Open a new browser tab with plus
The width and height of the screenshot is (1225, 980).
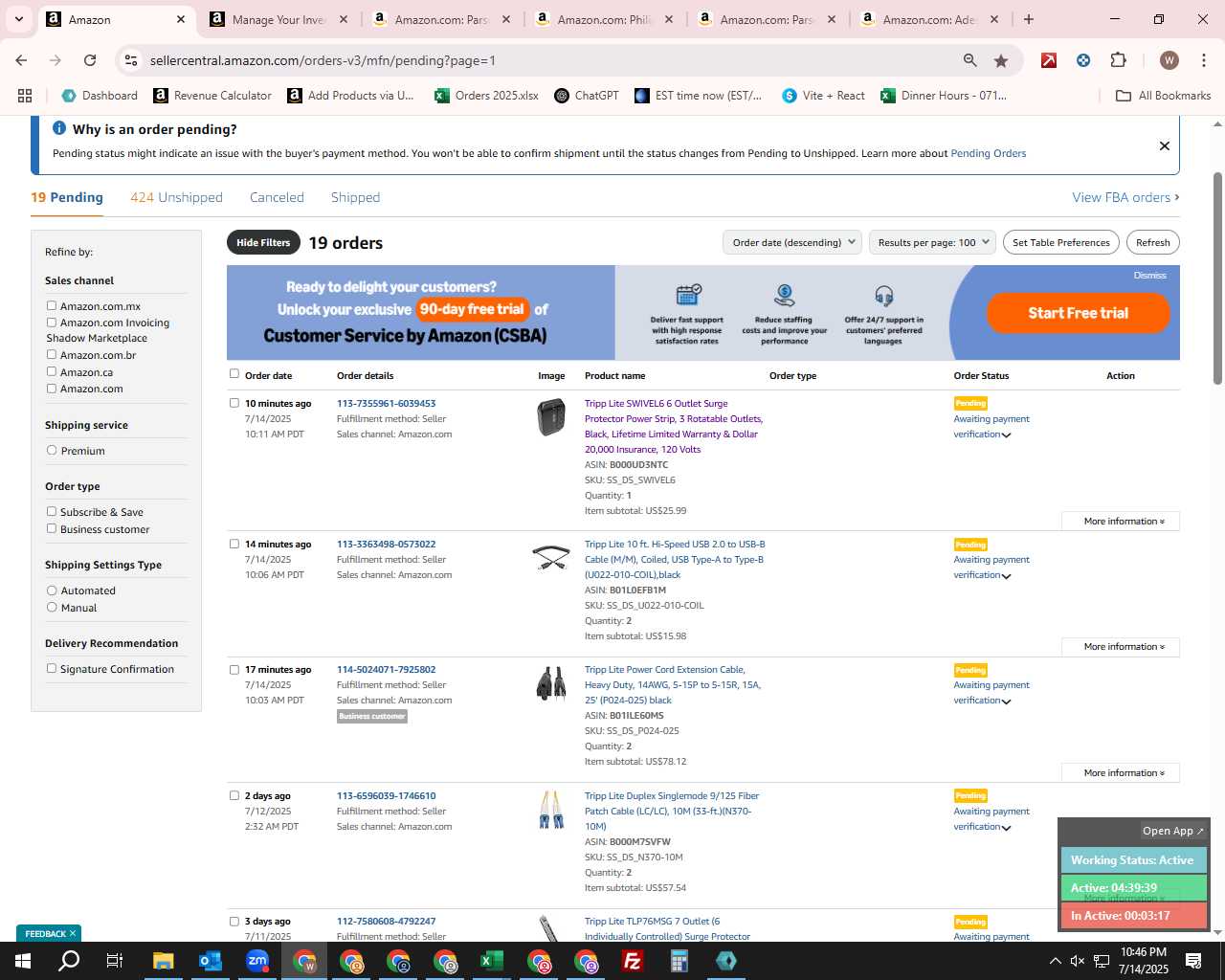1029,19
